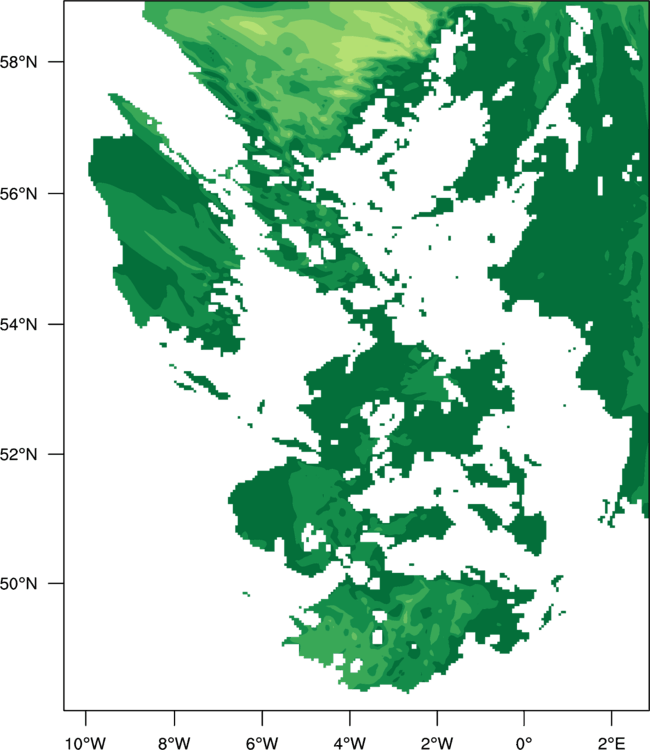Click the 52°N latitude label
The width and height of the screenshot is (650, 750).
18,454
